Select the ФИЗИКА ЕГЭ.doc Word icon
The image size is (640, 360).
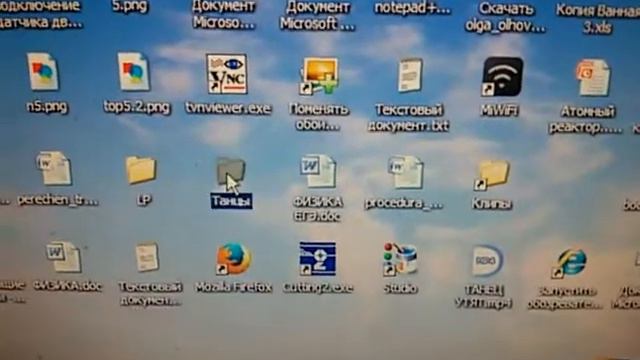pos(318,171)
